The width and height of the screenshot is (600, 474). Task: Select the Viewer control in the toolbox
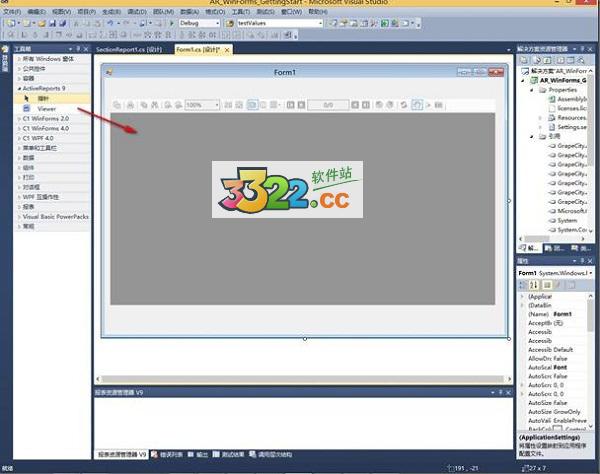tap(47, 108)
